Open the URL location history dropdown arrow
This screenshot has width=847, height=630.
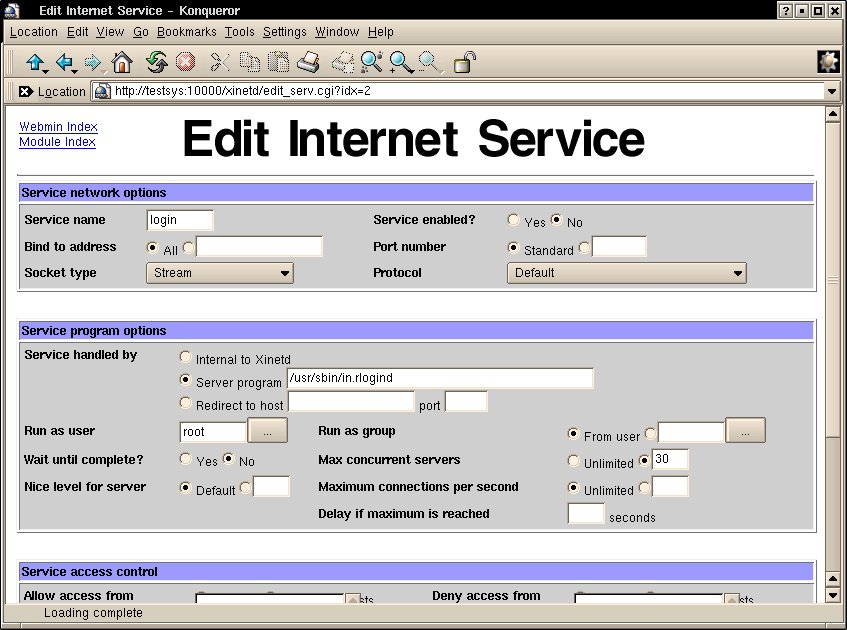[832, 91]
